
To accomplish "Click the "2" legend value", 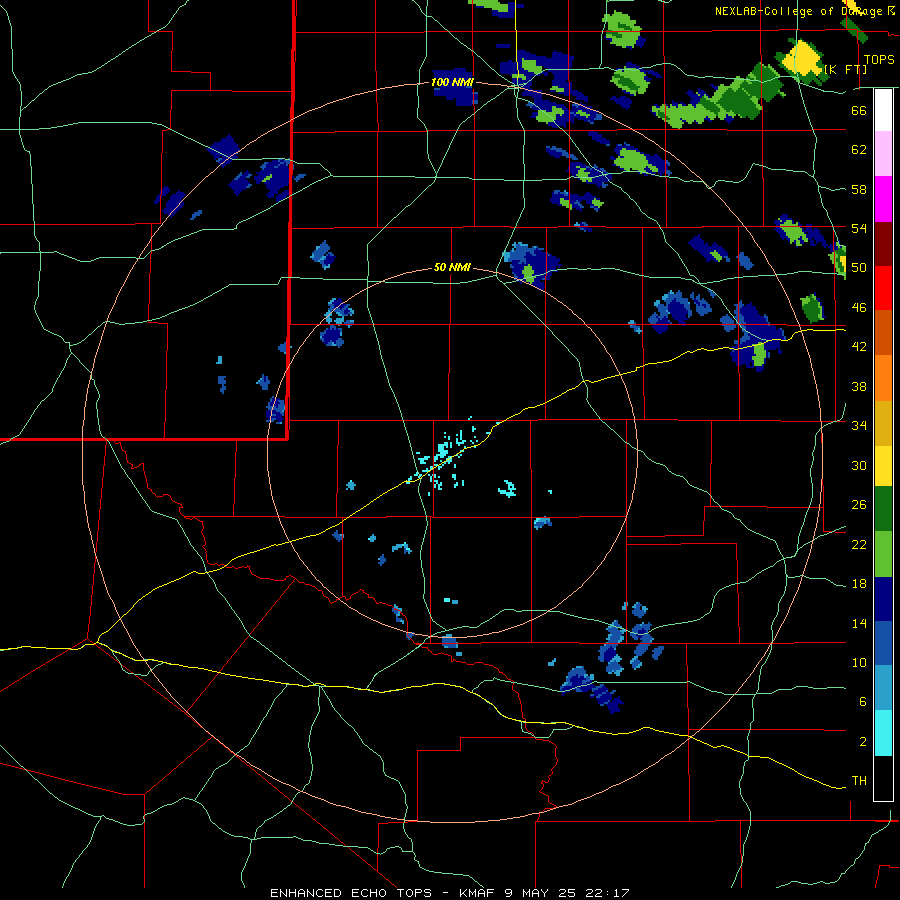I will (863, 742).
